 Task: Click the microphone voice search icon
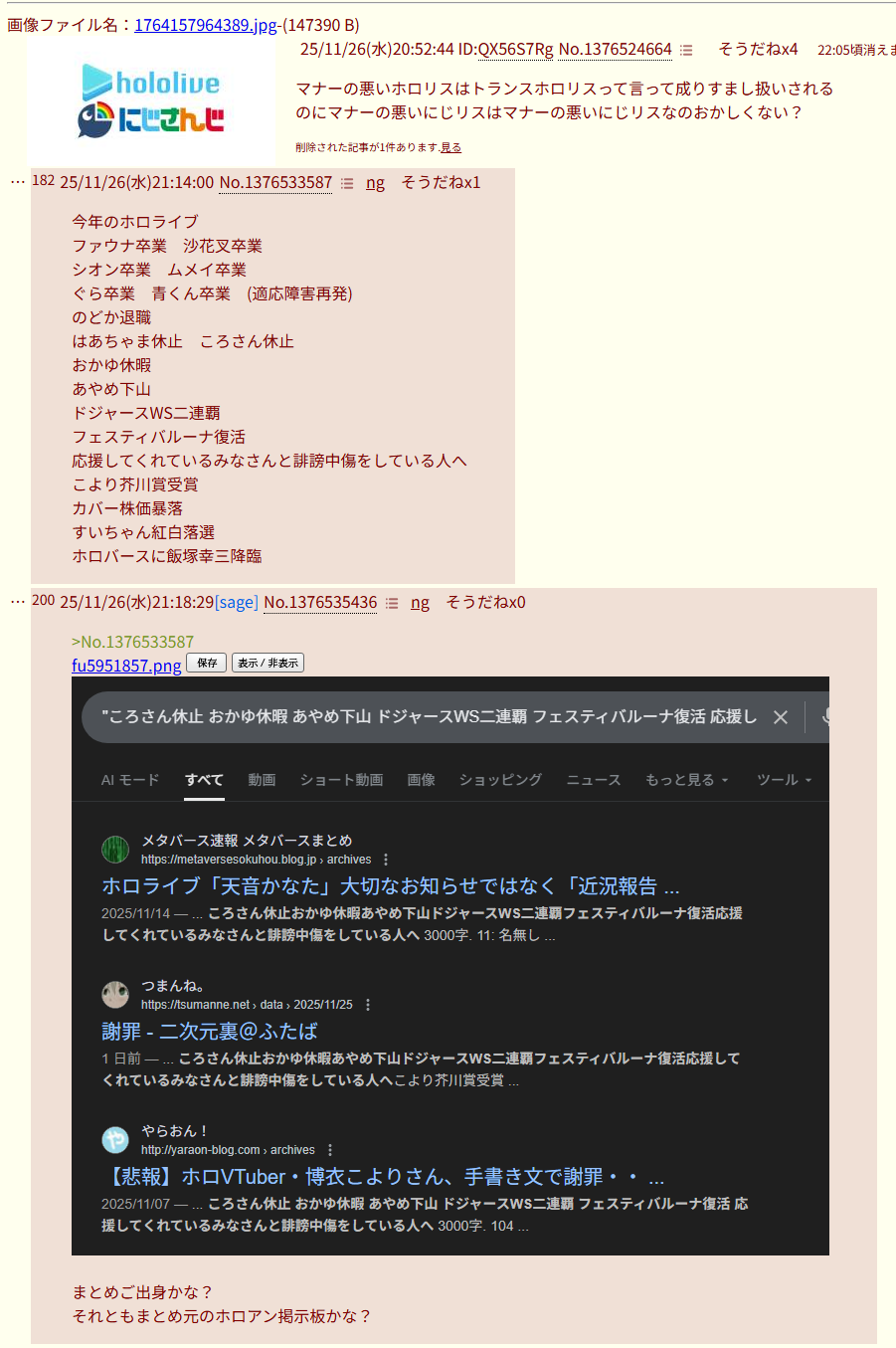(x=824, y=717)
